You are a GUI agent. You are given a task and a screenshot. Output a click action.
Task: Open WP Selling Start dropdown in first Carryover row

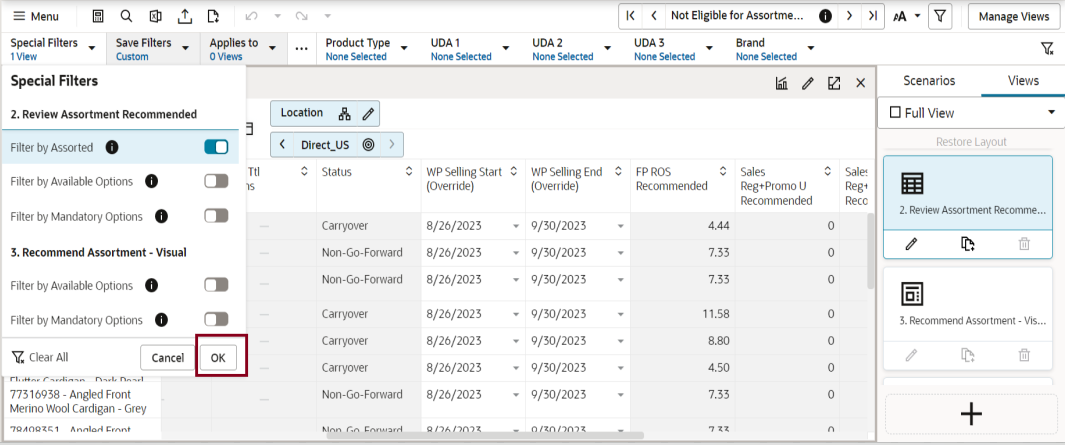[x=516, y=226]
